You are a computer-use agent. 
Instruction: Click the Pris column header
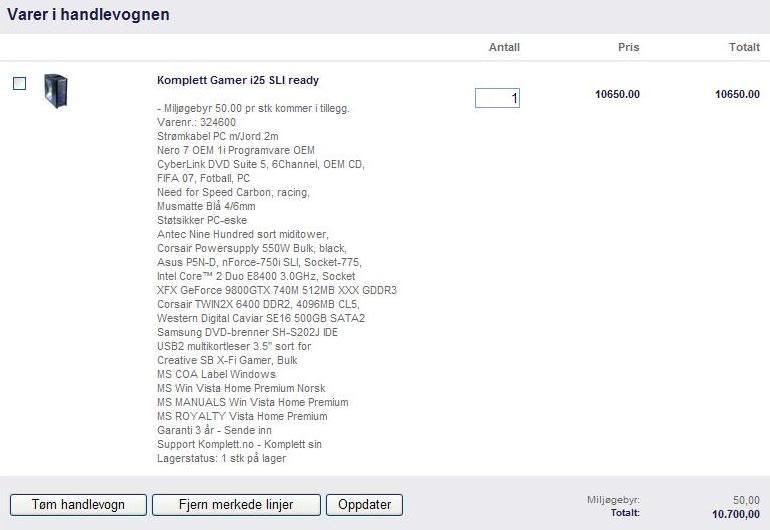pyautogui.click(x=628, y=47)
